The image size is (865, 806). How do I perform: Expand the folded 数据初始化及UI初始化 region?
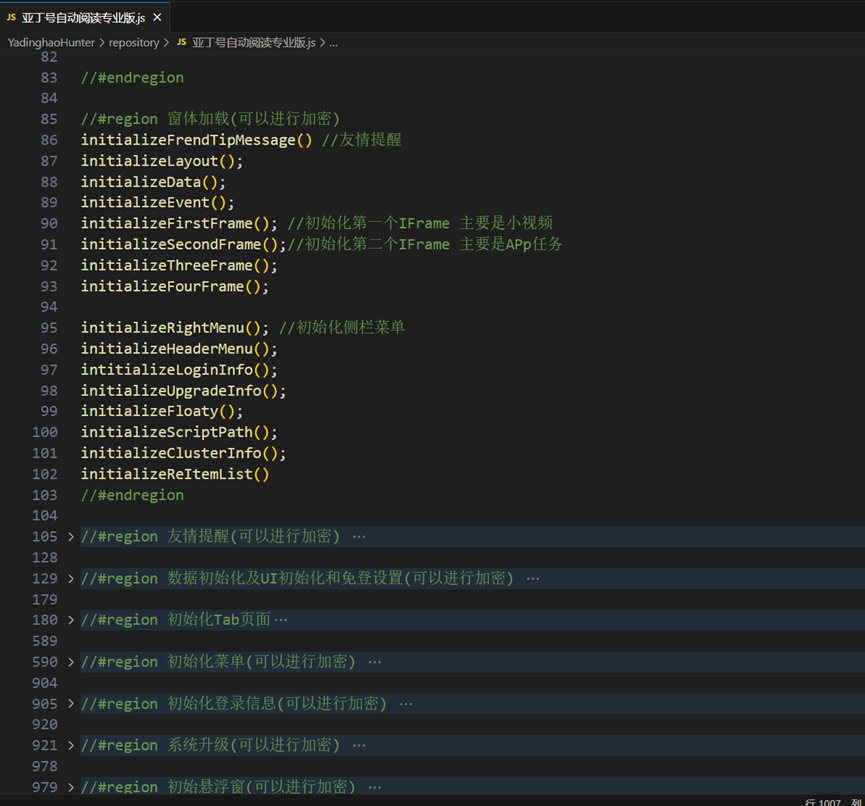click(71, 578)
